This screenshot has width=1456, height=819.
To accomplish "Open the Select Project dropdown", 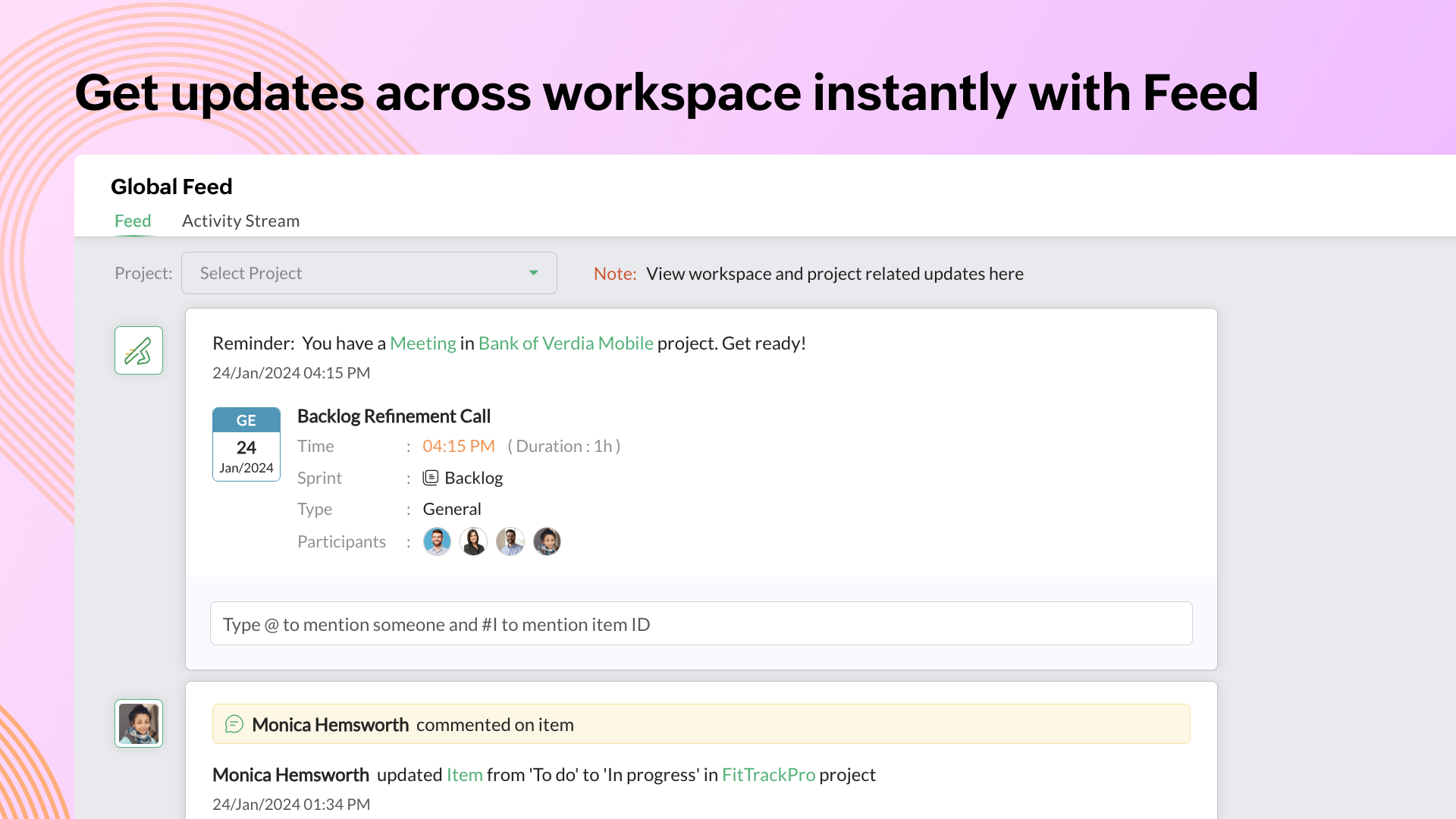I will click(x=356, y=273).
